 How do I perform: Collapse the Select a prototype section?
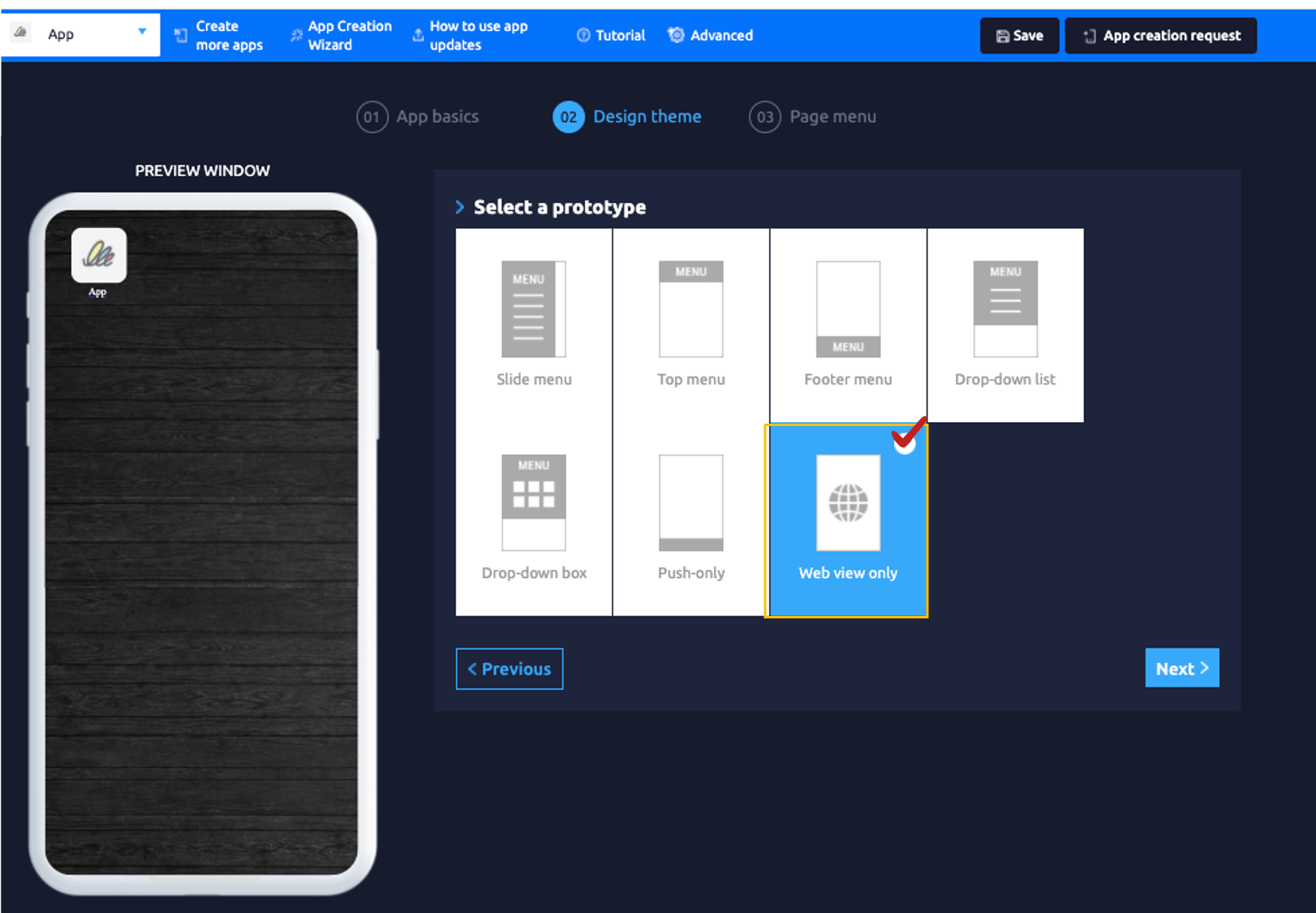(460, 207)
